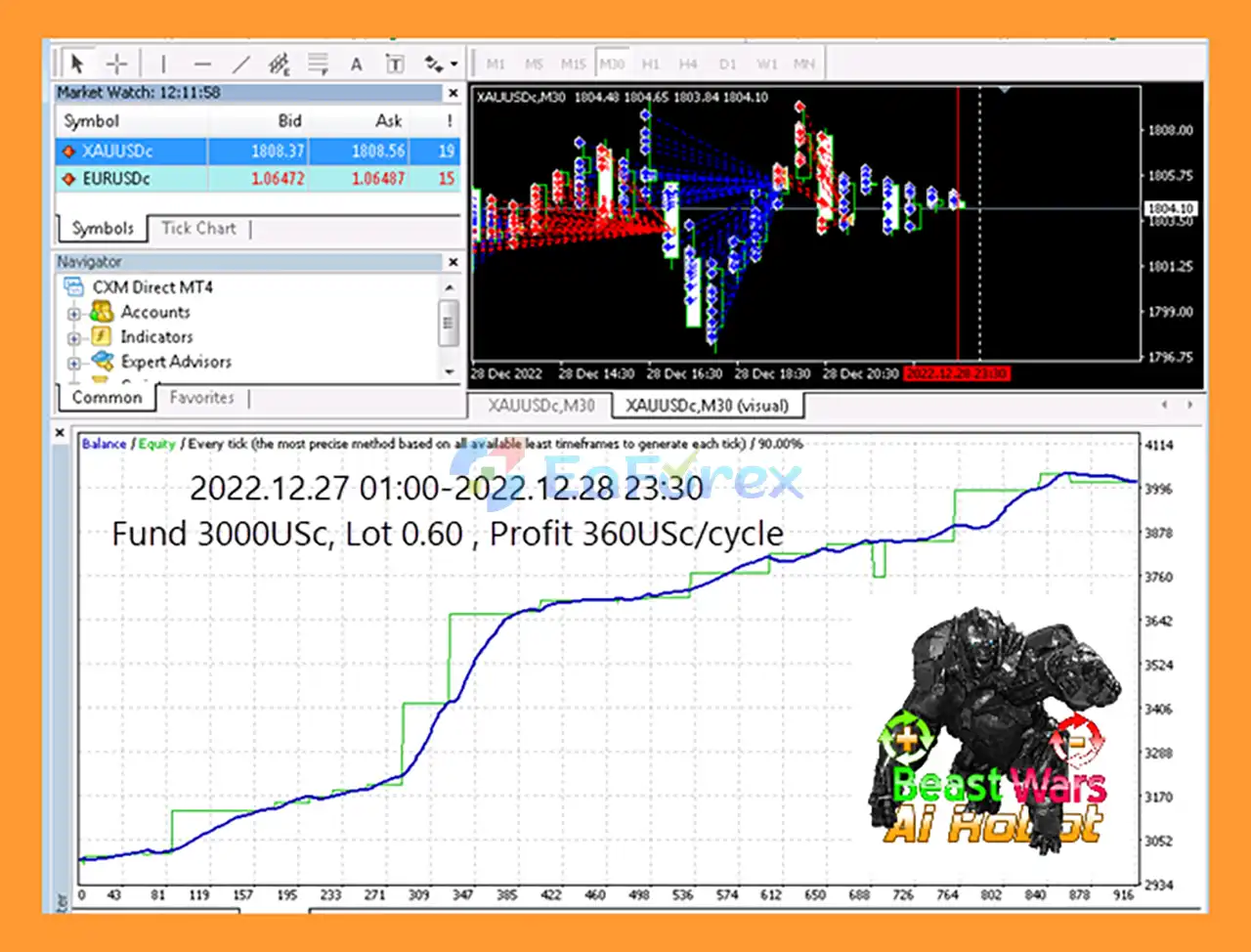The image size is (1251, 952).
Task: Pick the vertical line drawing tool
Action: (163, 65)
